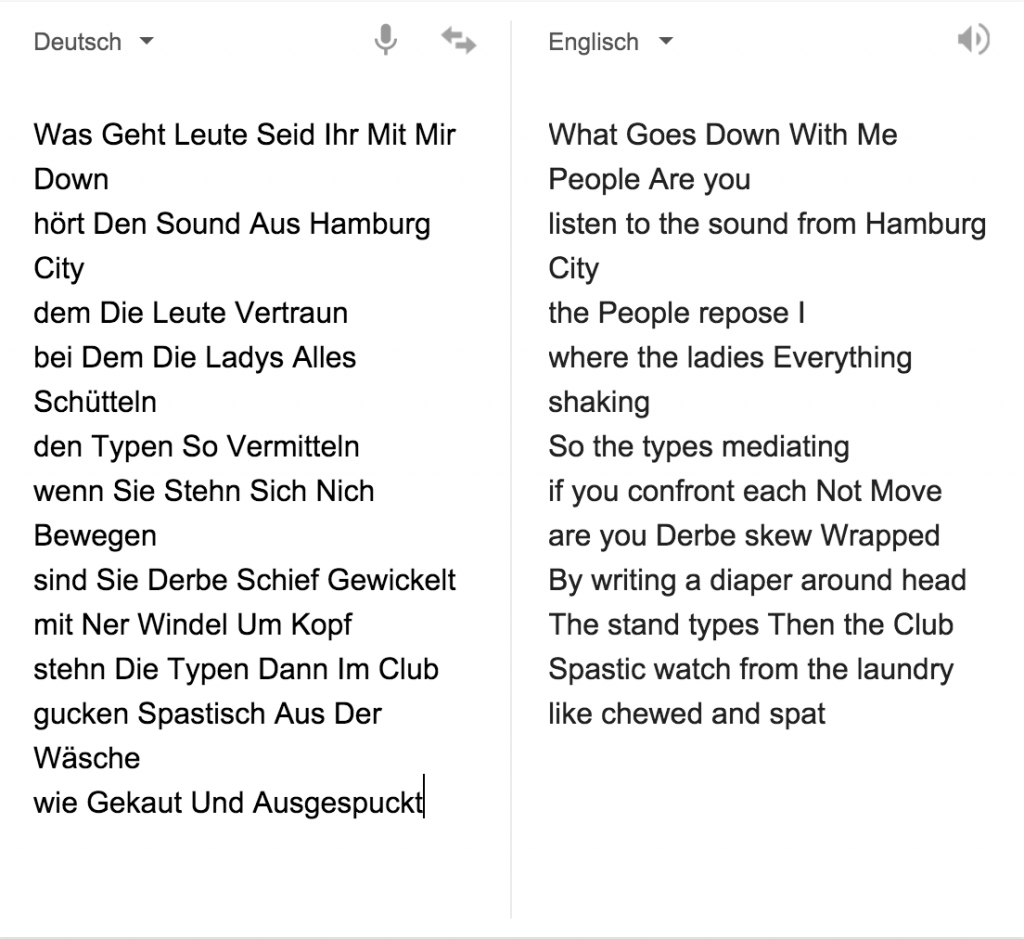Click source line 'mit Ner Windel Um Kopf'
The image size is (1024, 939).
pyautogui.click(x=193, y=626)
